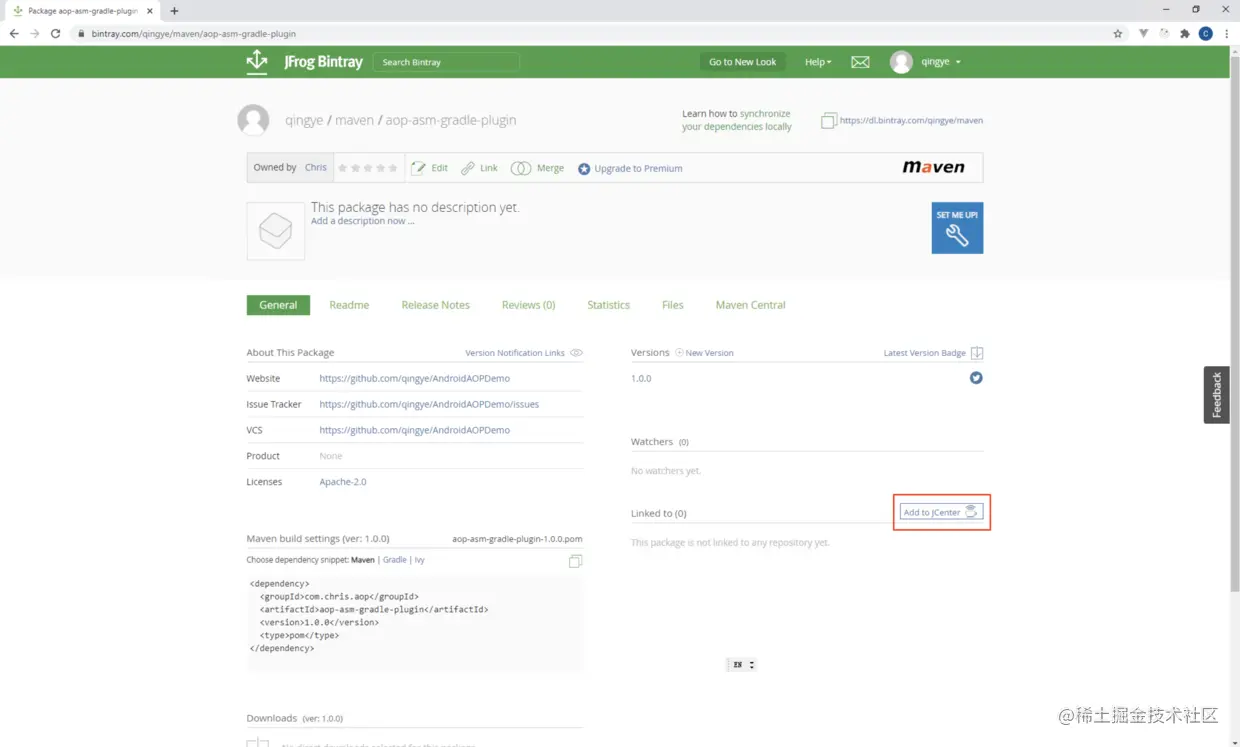Open the browser extensions puzzle icon
The image size is (1240, 747).
coord(1185,33)
